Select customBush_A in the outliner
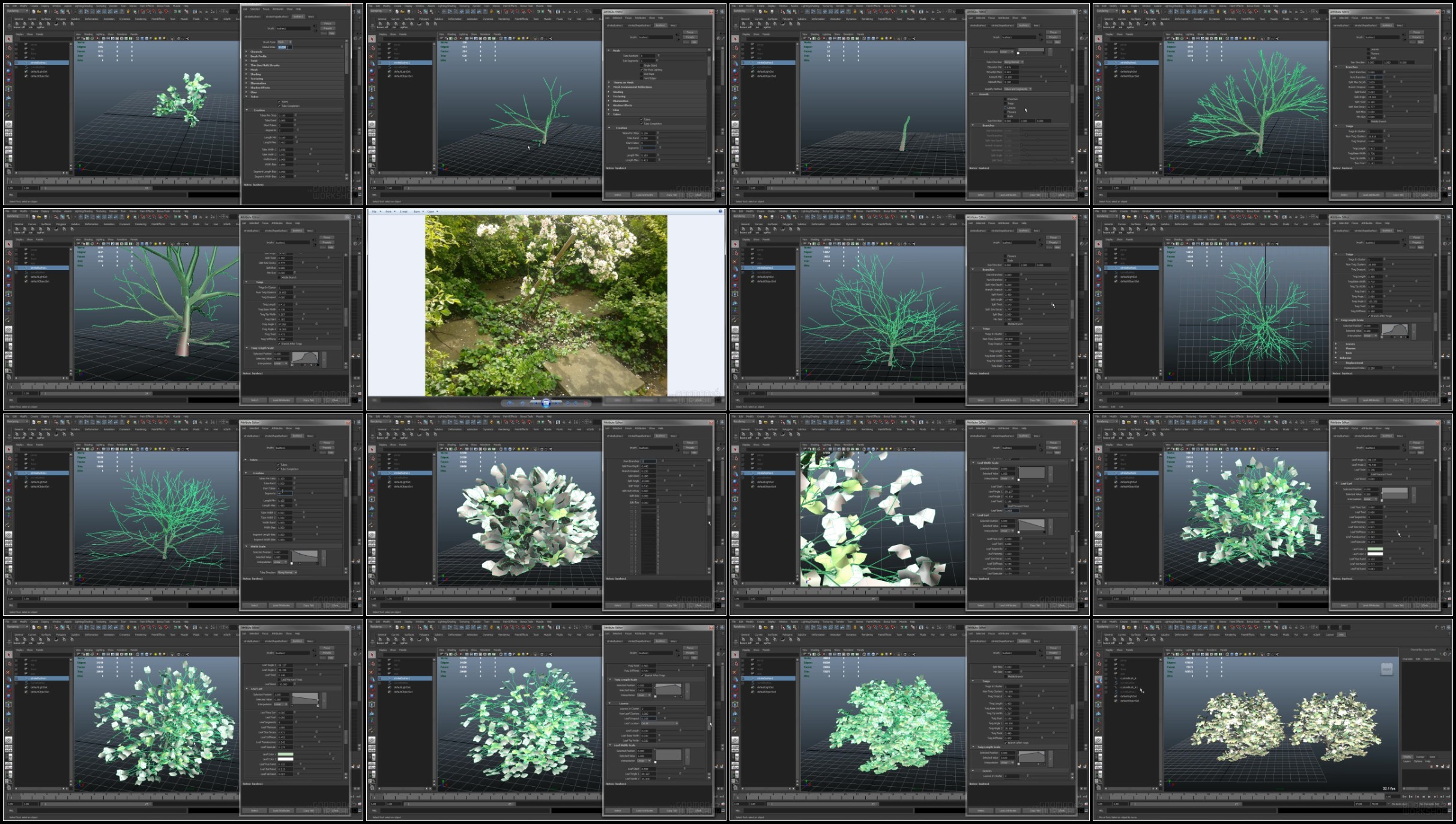Viewport: 1456px width, 824px height. coord(1128,678)
